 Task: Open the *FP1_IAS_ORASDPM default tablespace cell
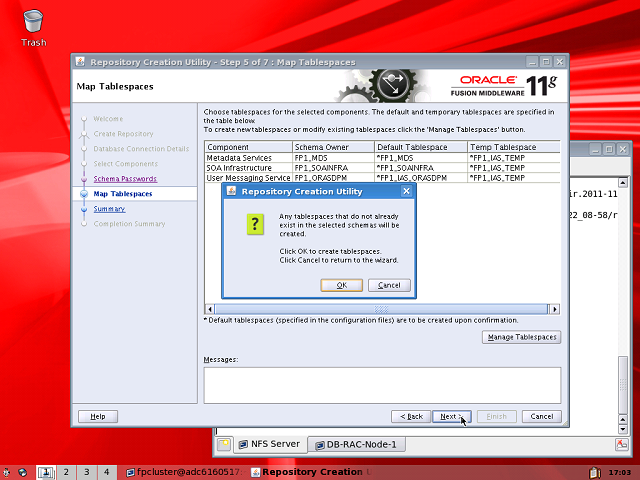(x=421, y=178)
